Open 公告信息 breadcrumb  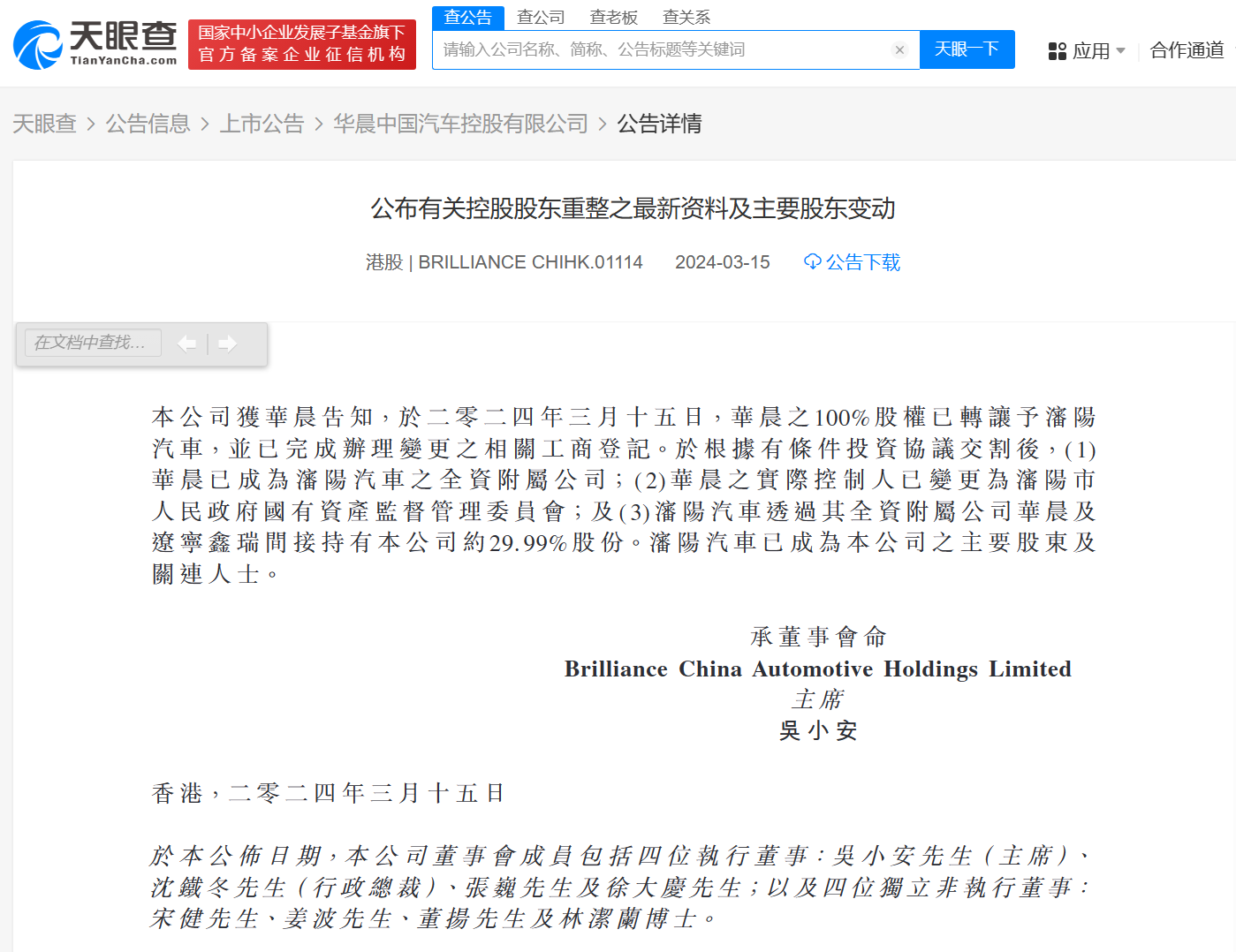point(148,124)
